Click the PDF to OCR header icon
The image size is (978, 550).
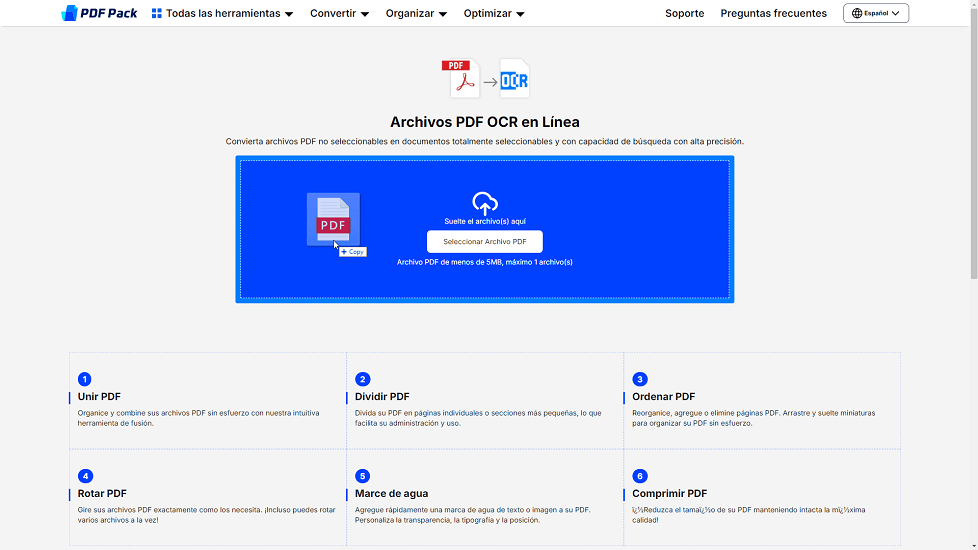485,79
